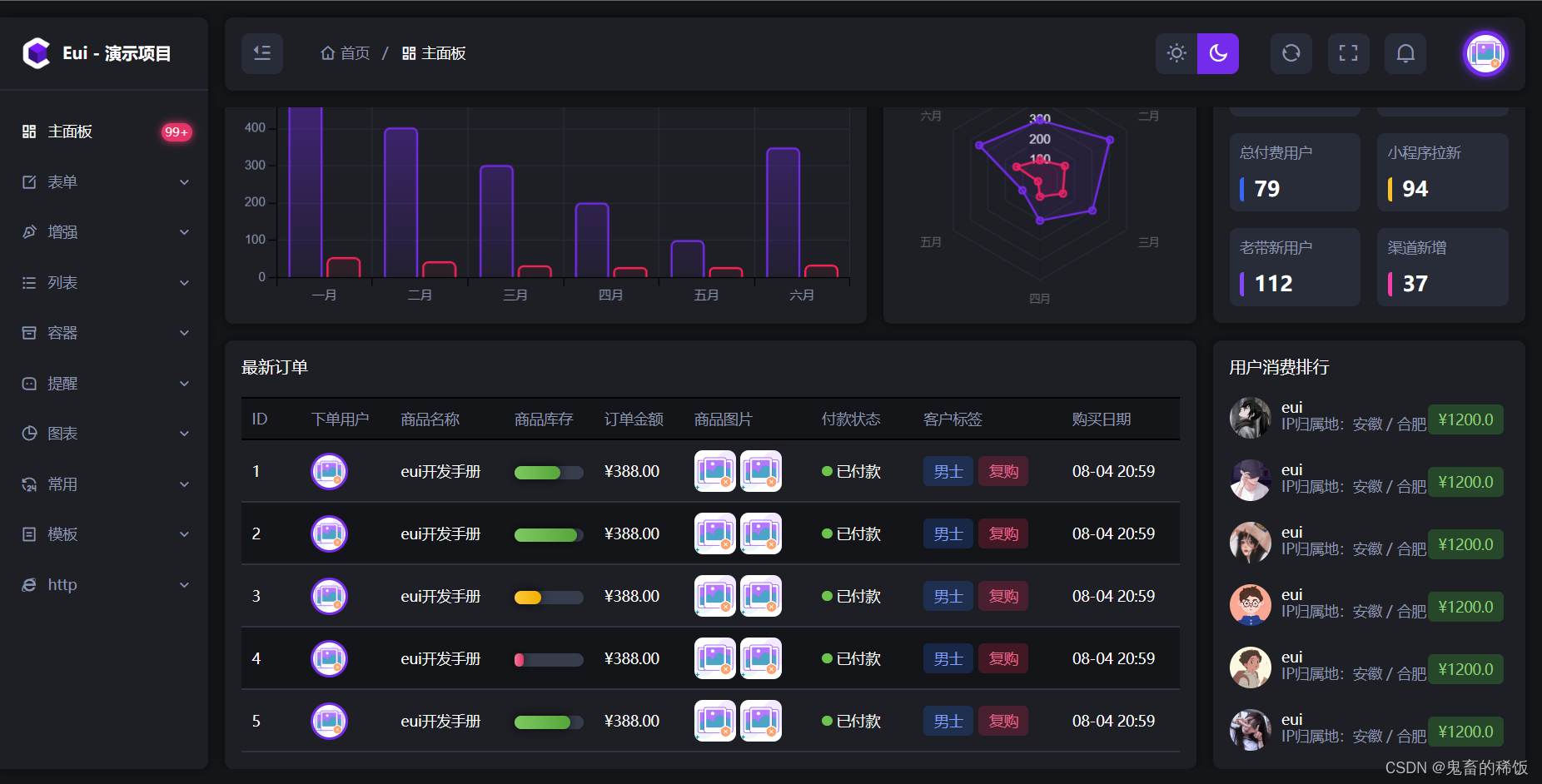Expand the 列表 chevron arrow
Screen dimensions: 1542x784
(185, 283)
